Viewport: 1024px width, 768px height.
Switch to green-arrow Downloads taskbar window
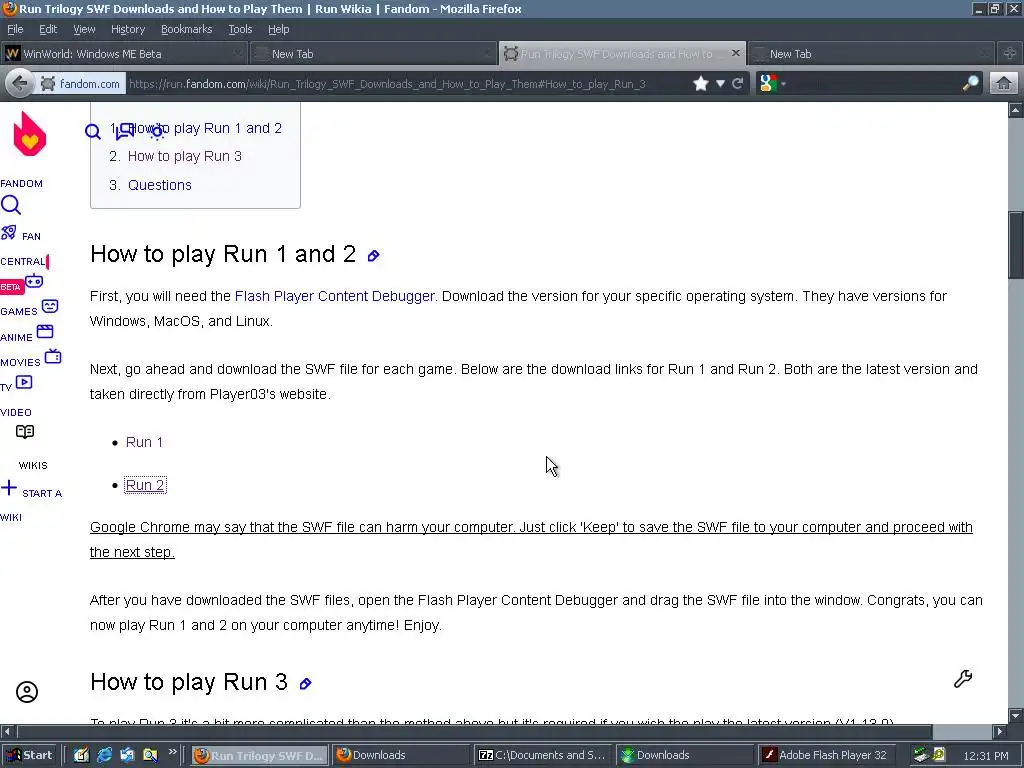(683, 755)
